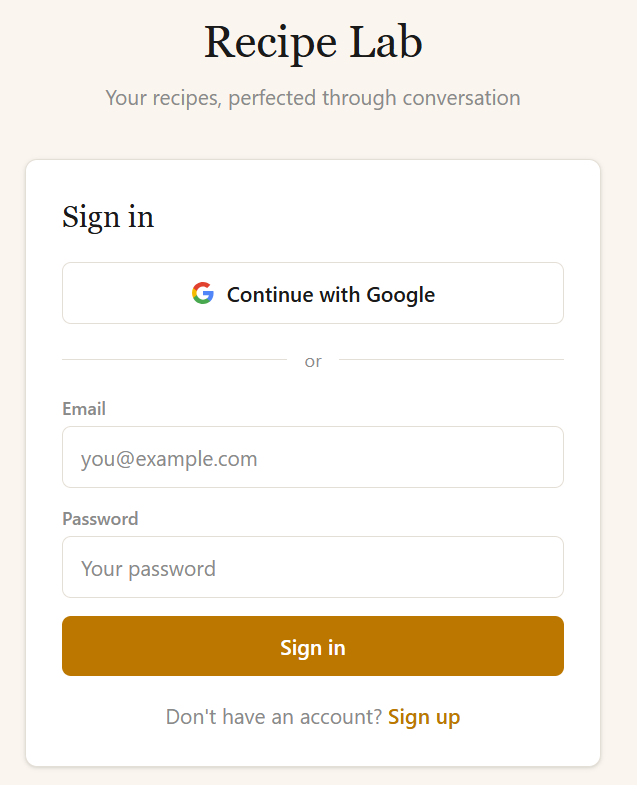Select the you@example.com placeholder text

(169, 459)
